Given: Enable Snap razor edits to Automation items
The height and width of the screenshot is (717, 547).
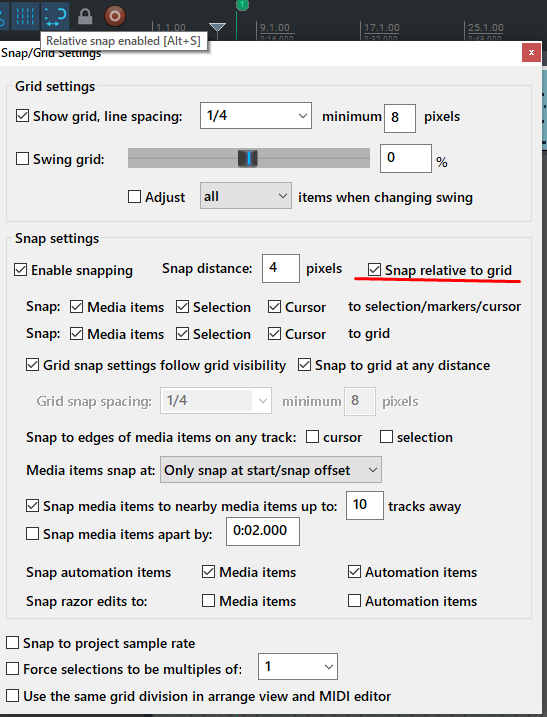Looking at the screenshot, I should point(354,600).
